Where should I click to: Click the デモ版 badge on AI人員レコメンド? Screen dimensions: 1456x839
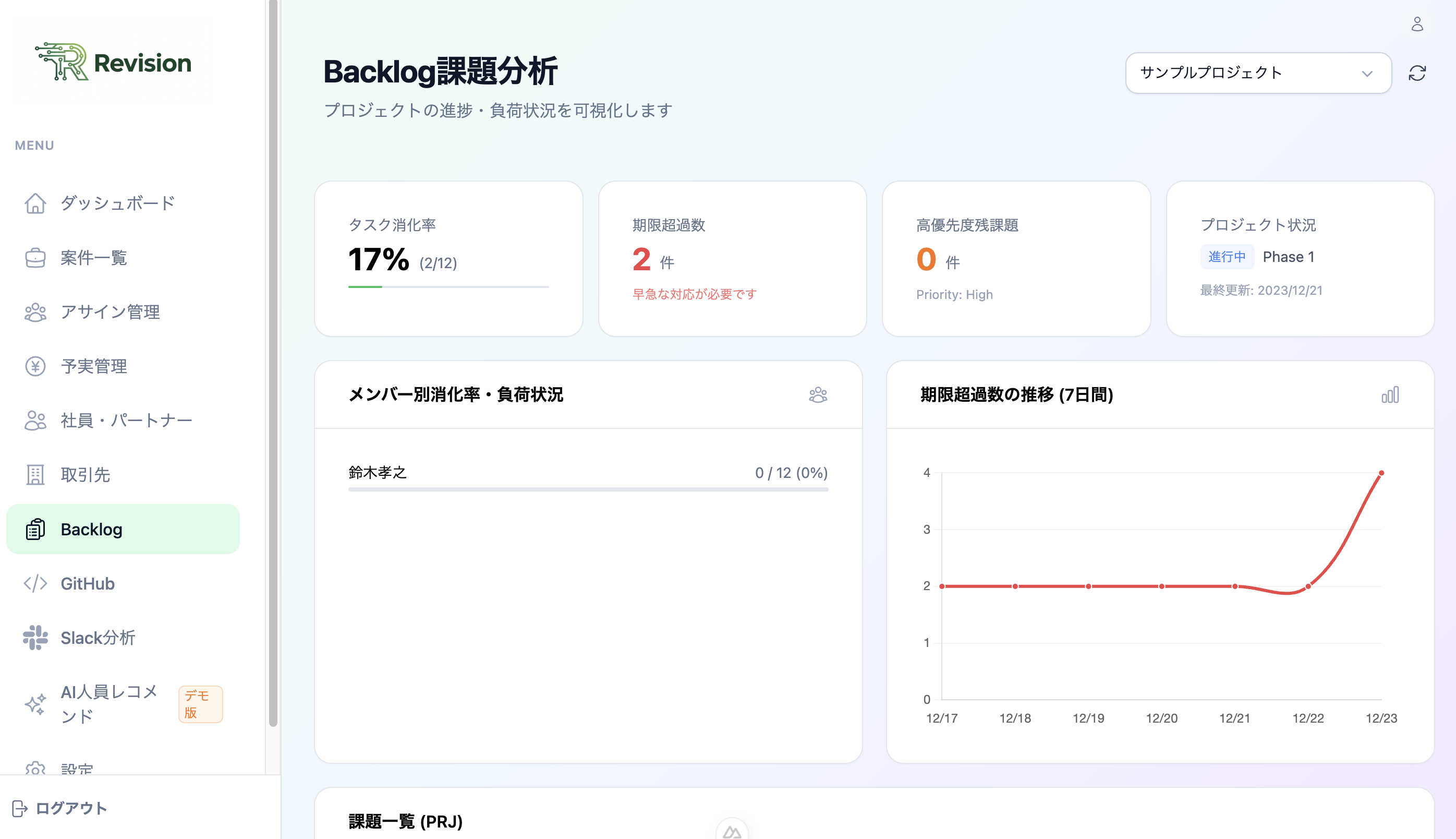point(200,703)
